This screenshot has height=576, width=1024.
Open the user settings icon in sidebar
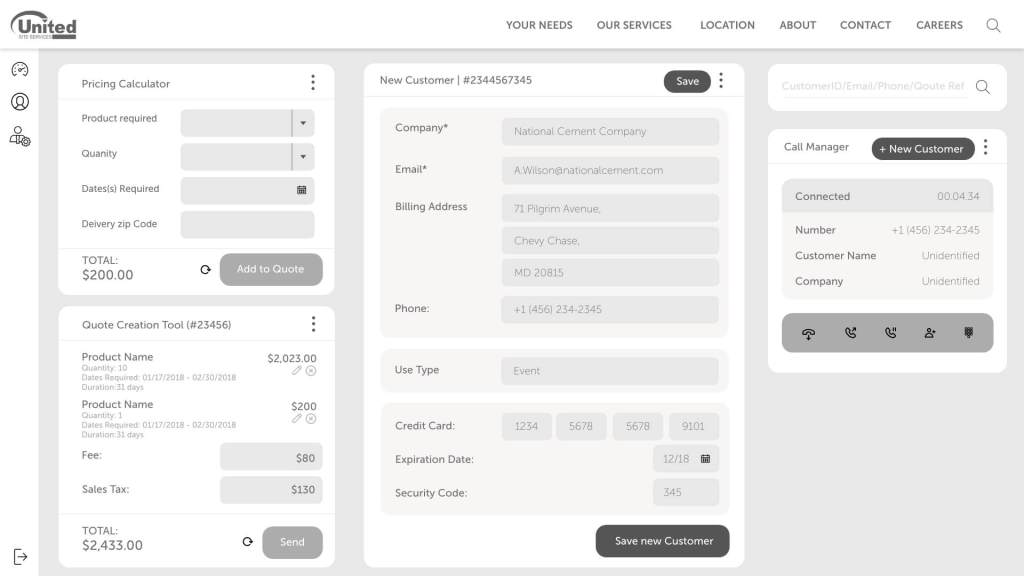coord(19,136)
